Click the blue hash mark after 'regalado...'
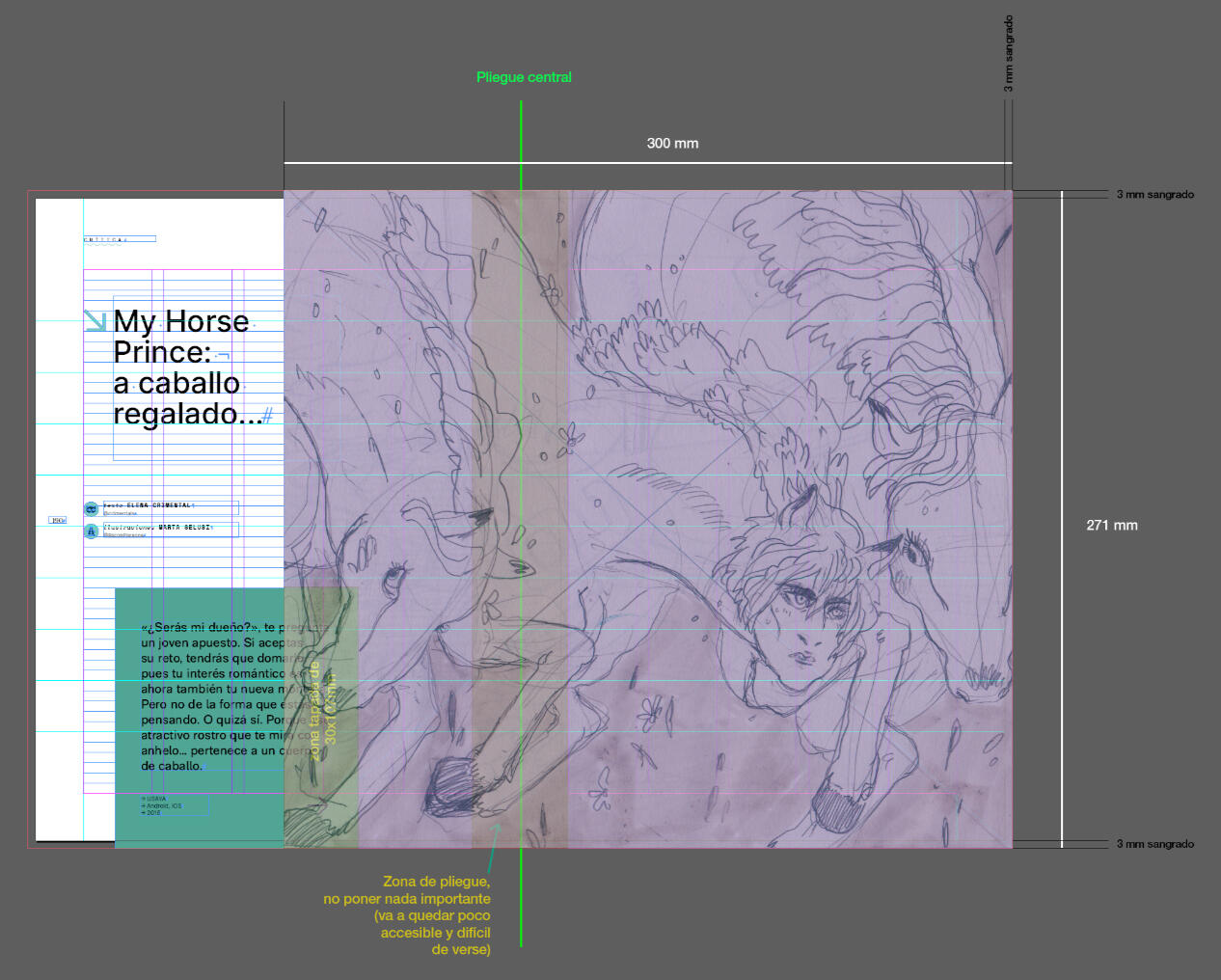This screenshot has height=980, width=1221. (267, 416)
